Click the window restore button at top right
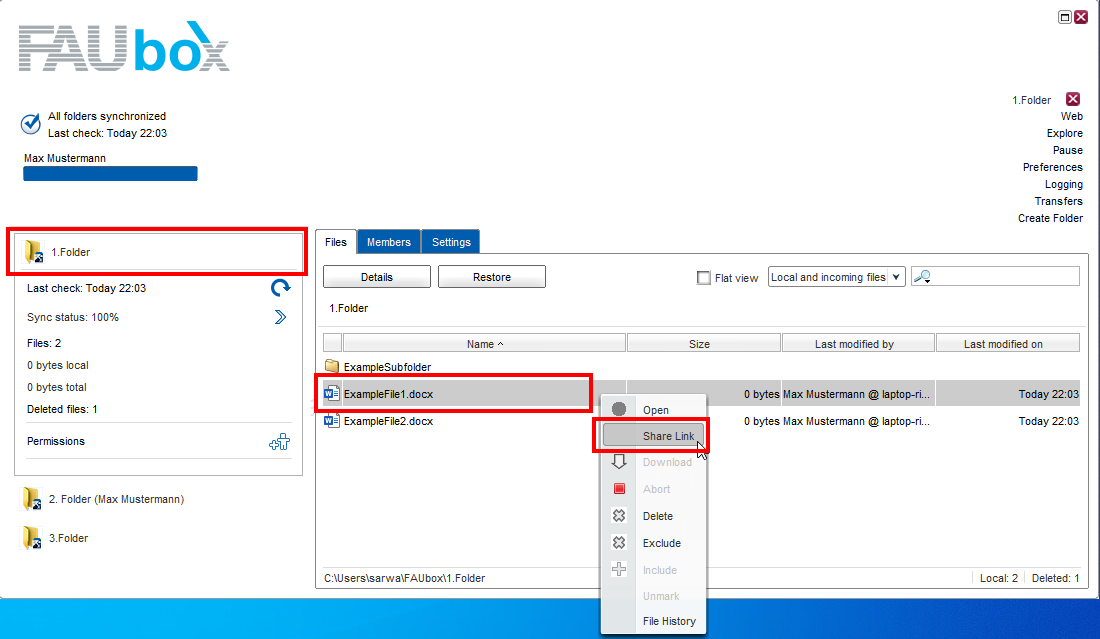The width and height of the screenshot is (1100, 639). click(x=1065, y=17)
